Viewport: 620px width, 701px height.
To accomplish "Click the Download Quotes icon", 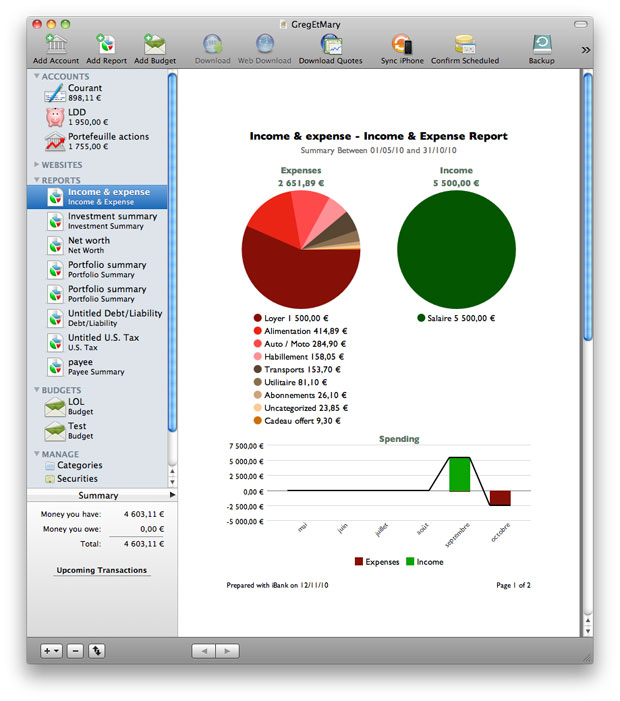I will pyautogui.click(x=331, y=44).
